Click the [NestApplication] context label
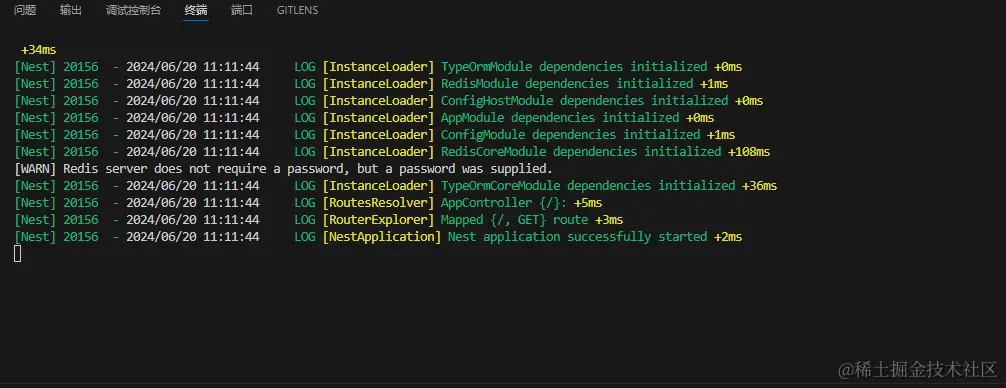Screen dimensions: 1006x388 point(382,237)
